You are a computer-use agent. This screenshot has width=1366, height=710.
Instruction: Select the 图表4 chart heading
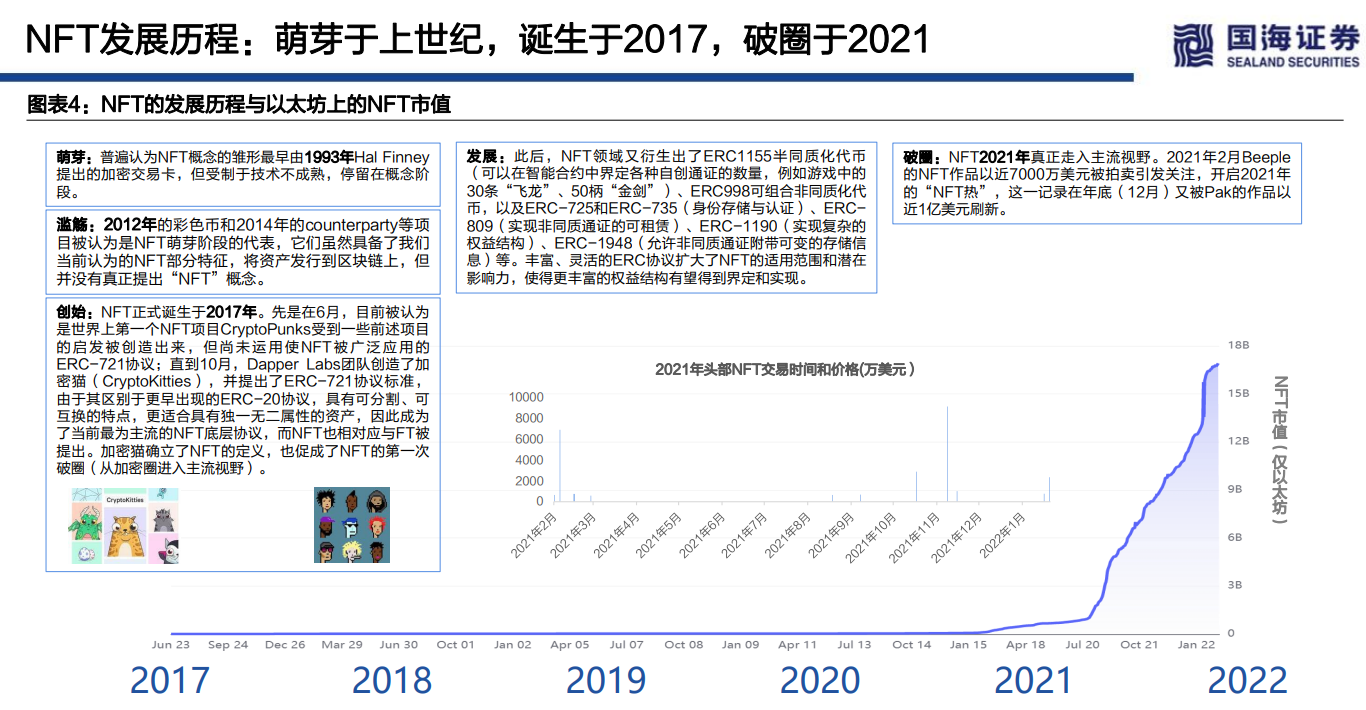click(x=239, y=104)
